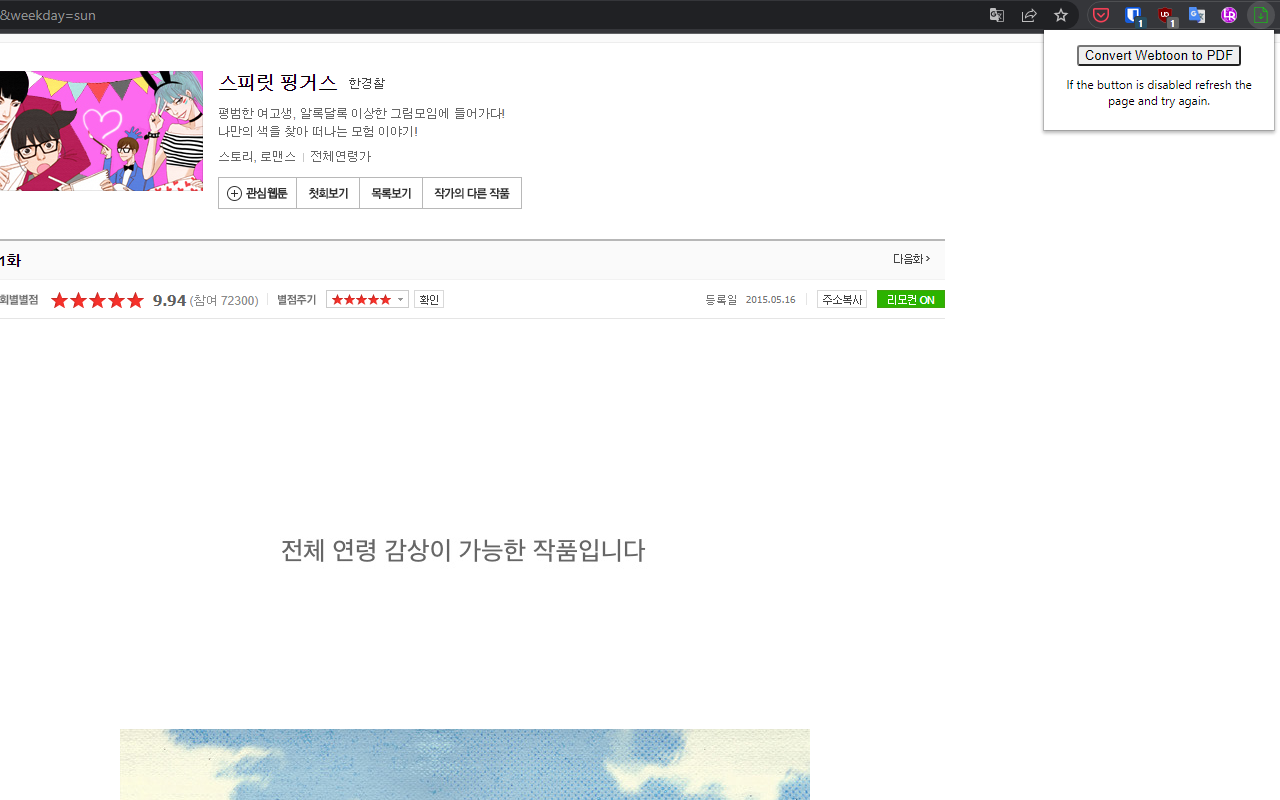Turn off the 리모컨 ON remote control
Screen dimensions: 1280x800
910,299
